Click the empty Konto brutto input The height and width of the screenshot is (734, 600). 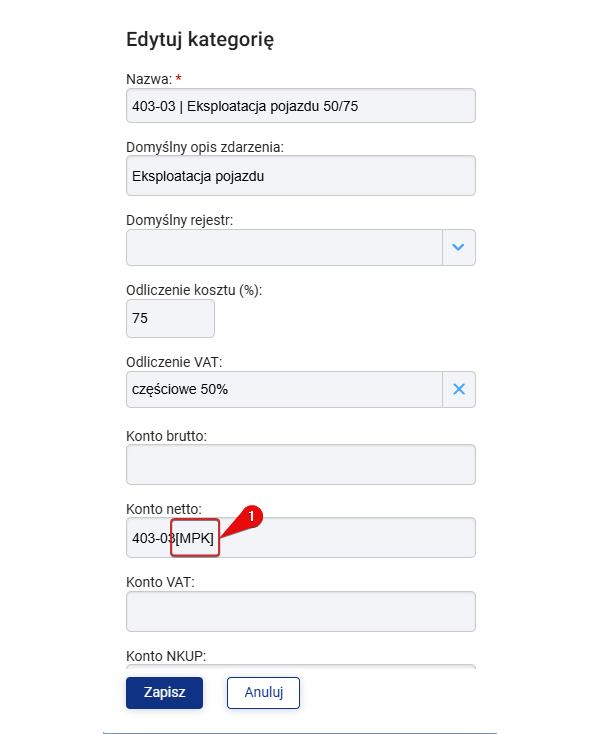point(301,464)
